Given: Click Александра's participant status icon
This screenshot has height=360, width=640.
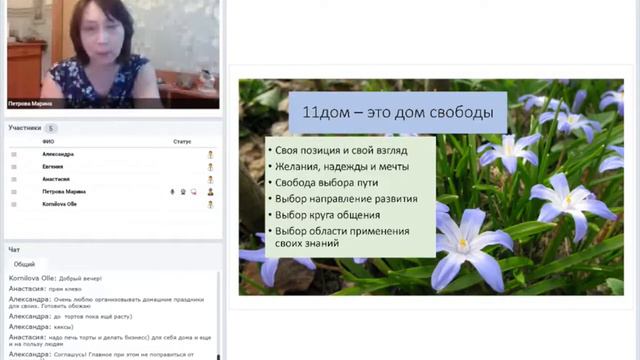Looking at the screenshot, I should (211, 154).
